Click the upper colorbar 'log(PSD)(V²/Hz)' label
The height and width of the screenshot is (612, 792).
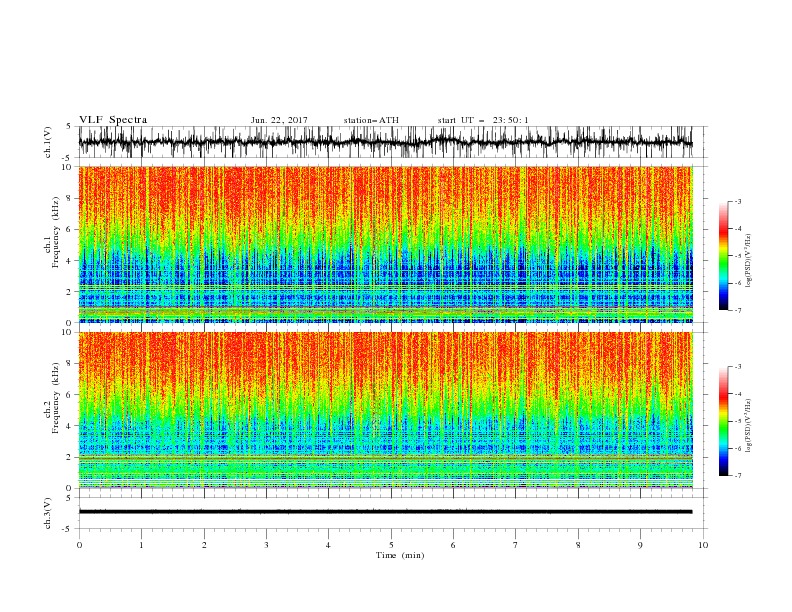(x=749, y=261)
